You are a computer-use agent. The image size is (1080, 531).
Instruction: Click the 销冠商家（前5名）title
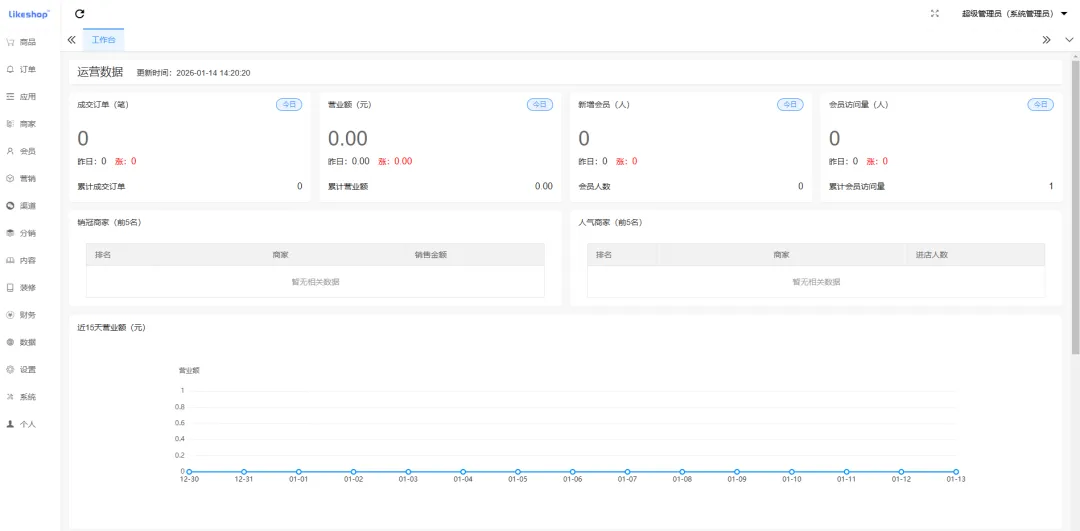coord(110,222)
